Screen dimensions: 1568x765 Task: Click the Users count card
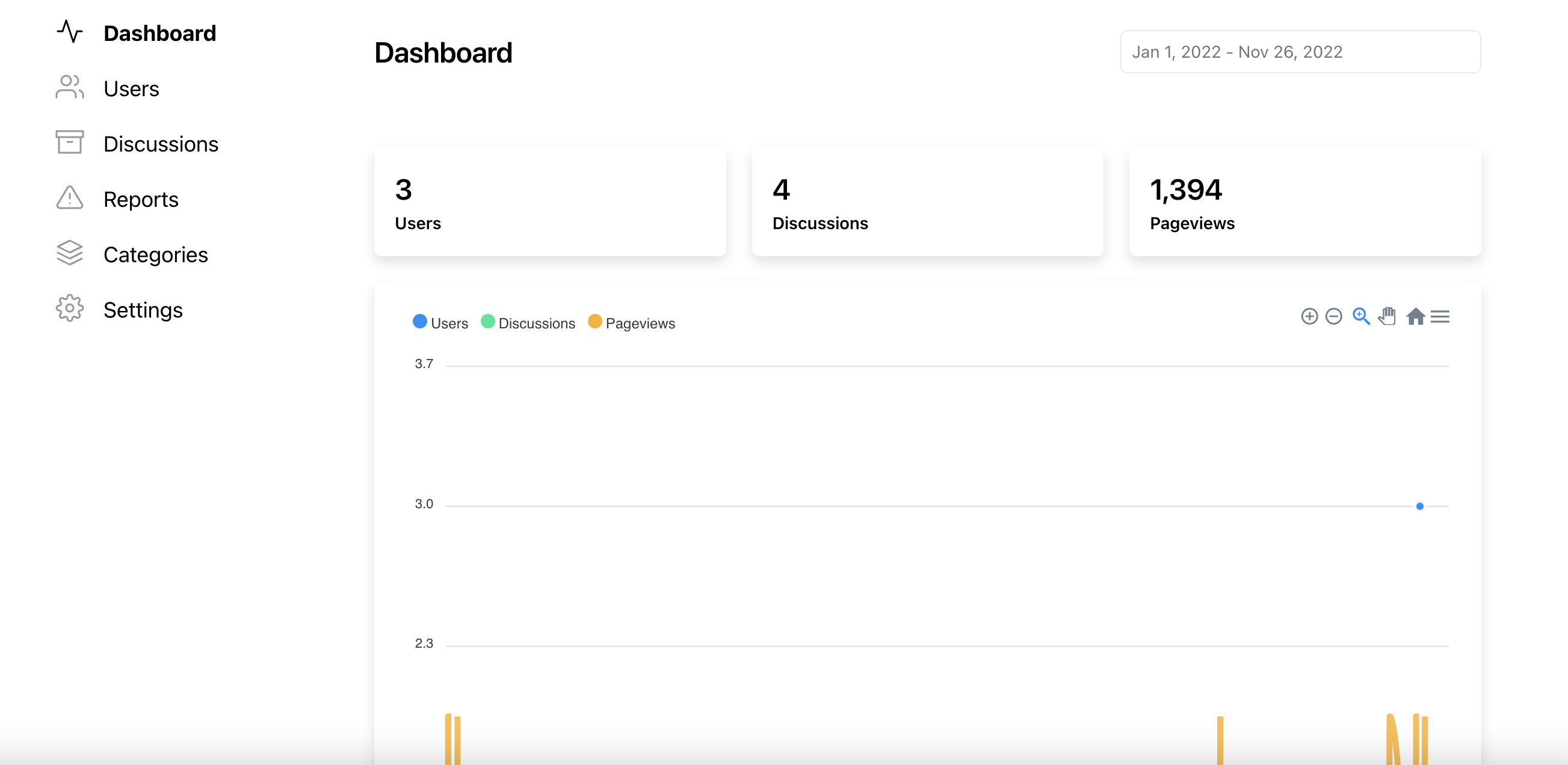click(x=550, y=201)
